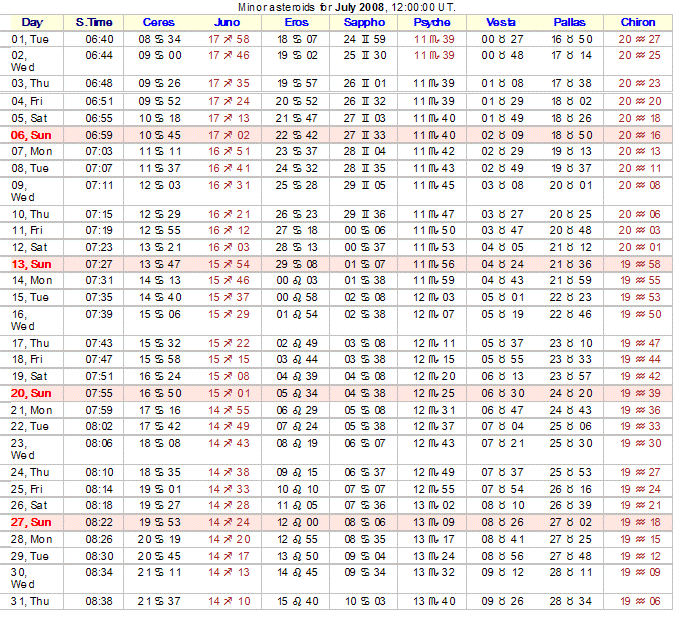Select the title text 'Minor asteroids for July 2008'
685x619 pixels.
pyautogui.click(x=311, y=7)
